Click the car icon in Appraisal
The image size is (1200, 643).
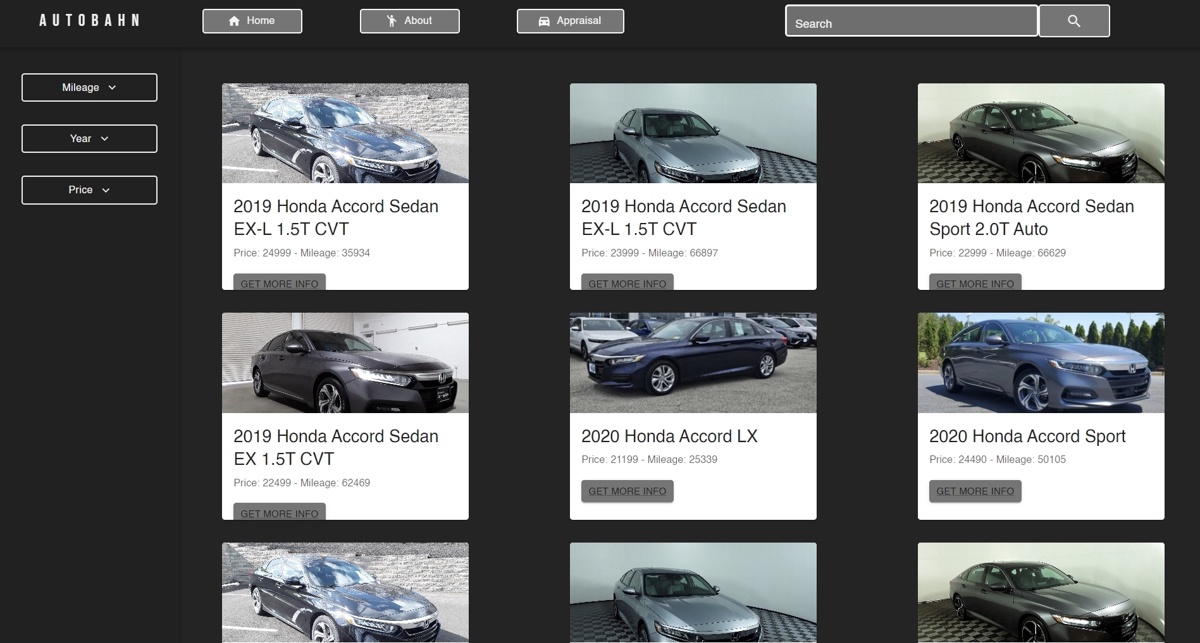[x=544, y=21]
